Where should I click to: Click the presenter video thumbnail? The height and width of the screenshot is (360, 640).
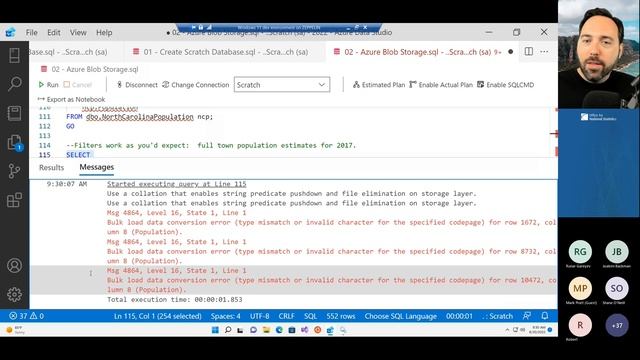coord(599,54)
